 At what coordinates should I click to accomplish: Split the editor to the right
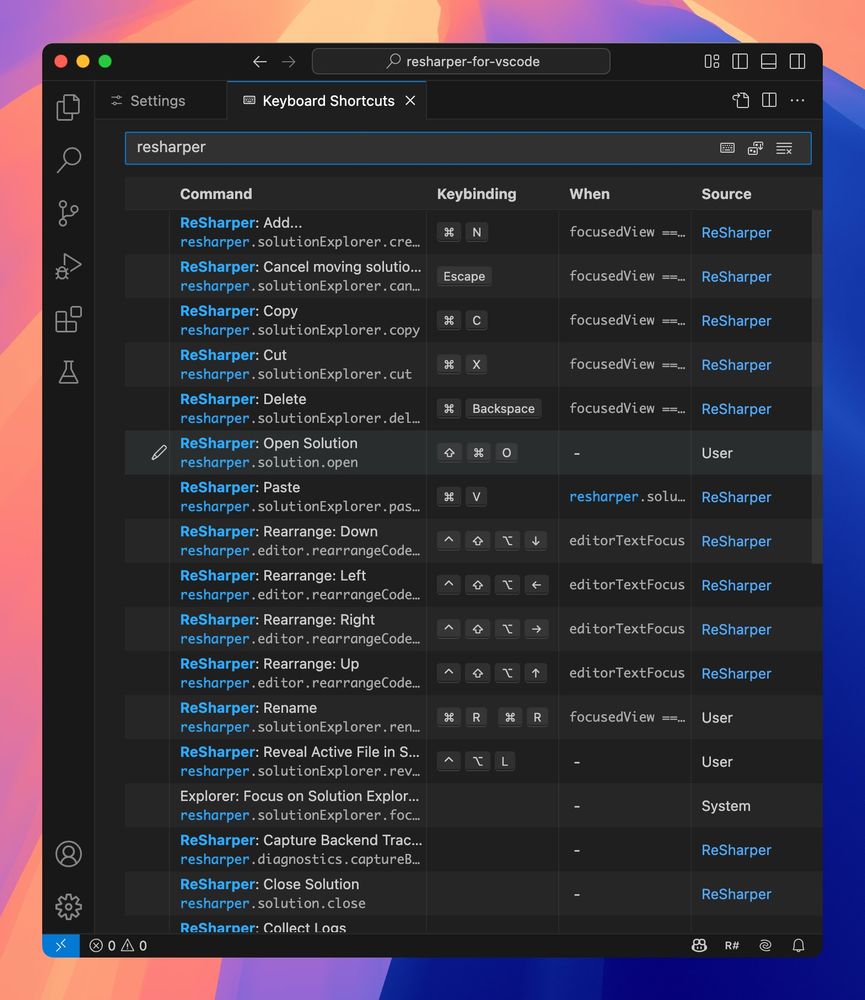coord(769,100)
